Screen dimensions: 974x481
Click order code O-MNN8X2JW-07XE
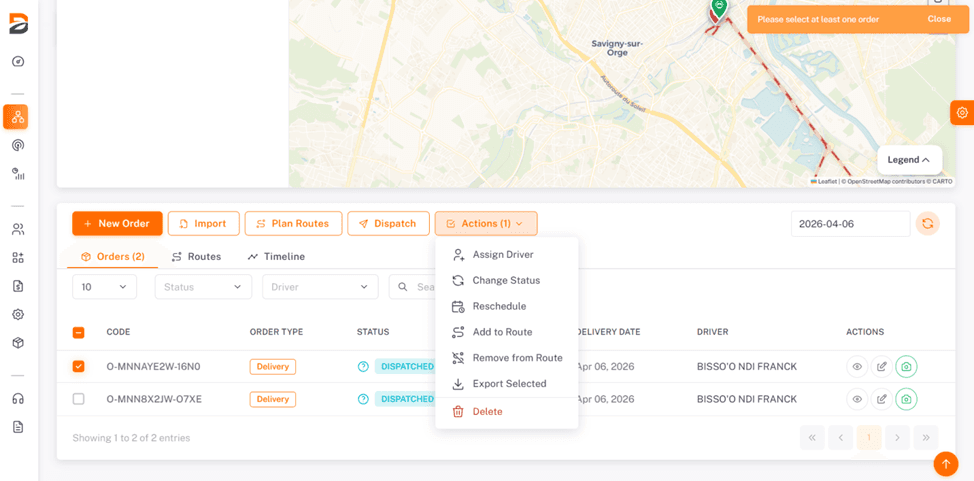[x=154, y=399]
